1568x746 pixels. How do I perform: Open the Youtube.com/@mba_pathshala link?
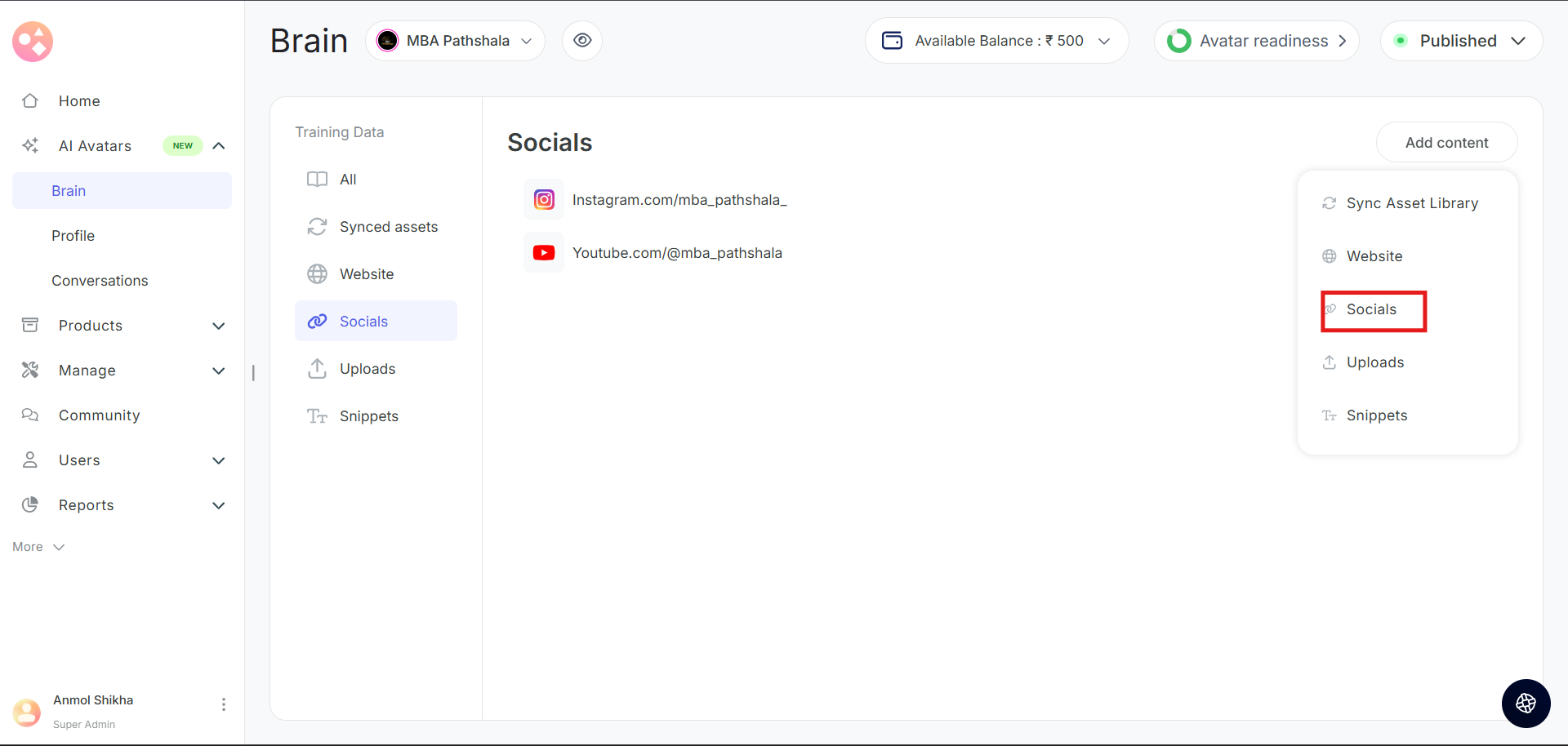click(x=677, y=253)
